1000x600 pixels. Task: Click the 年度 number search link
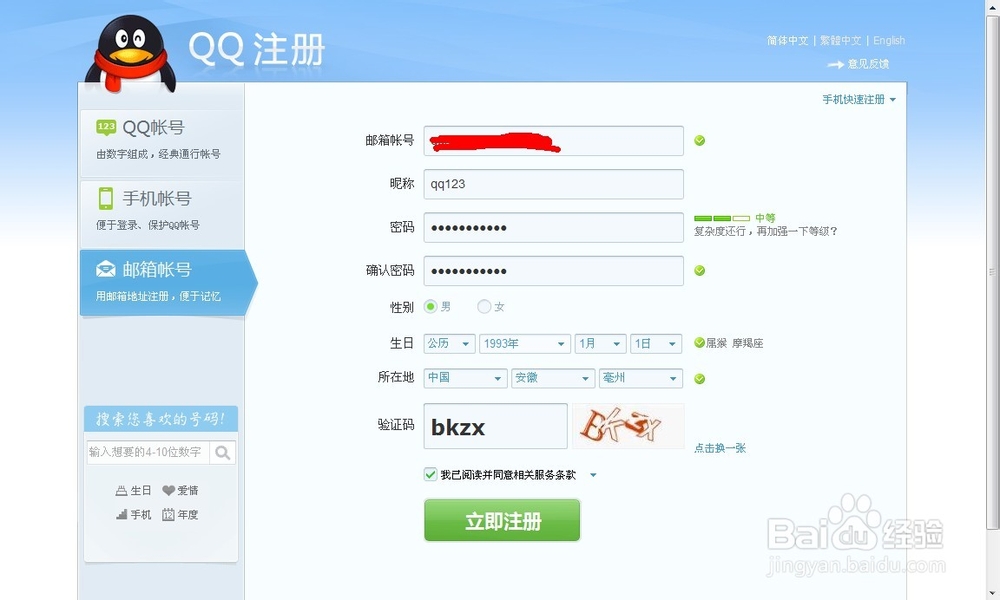tap(188, 515)
